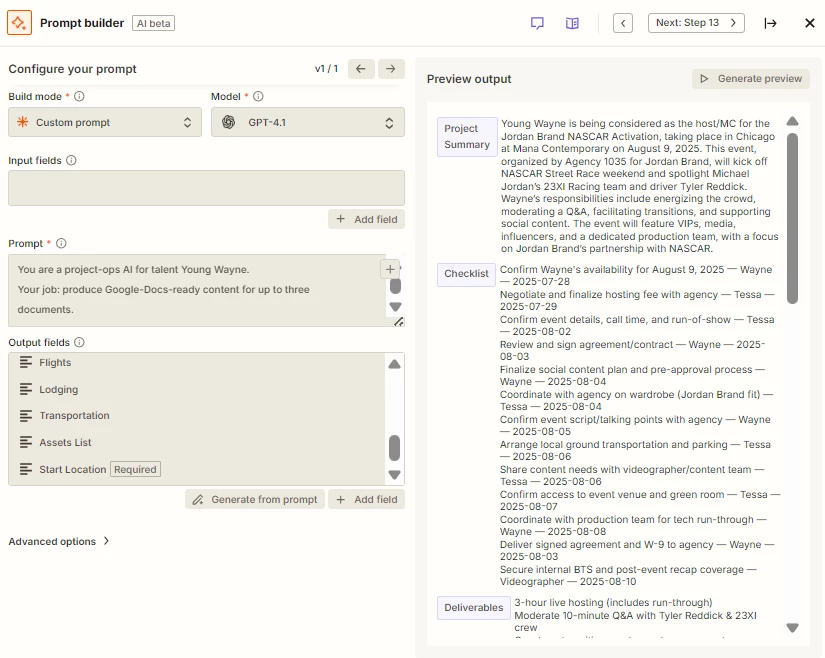The width and height of the screenshot is (825, 658).
Task: Click Add field under Output fields
Action: click(x=367, y=500)
